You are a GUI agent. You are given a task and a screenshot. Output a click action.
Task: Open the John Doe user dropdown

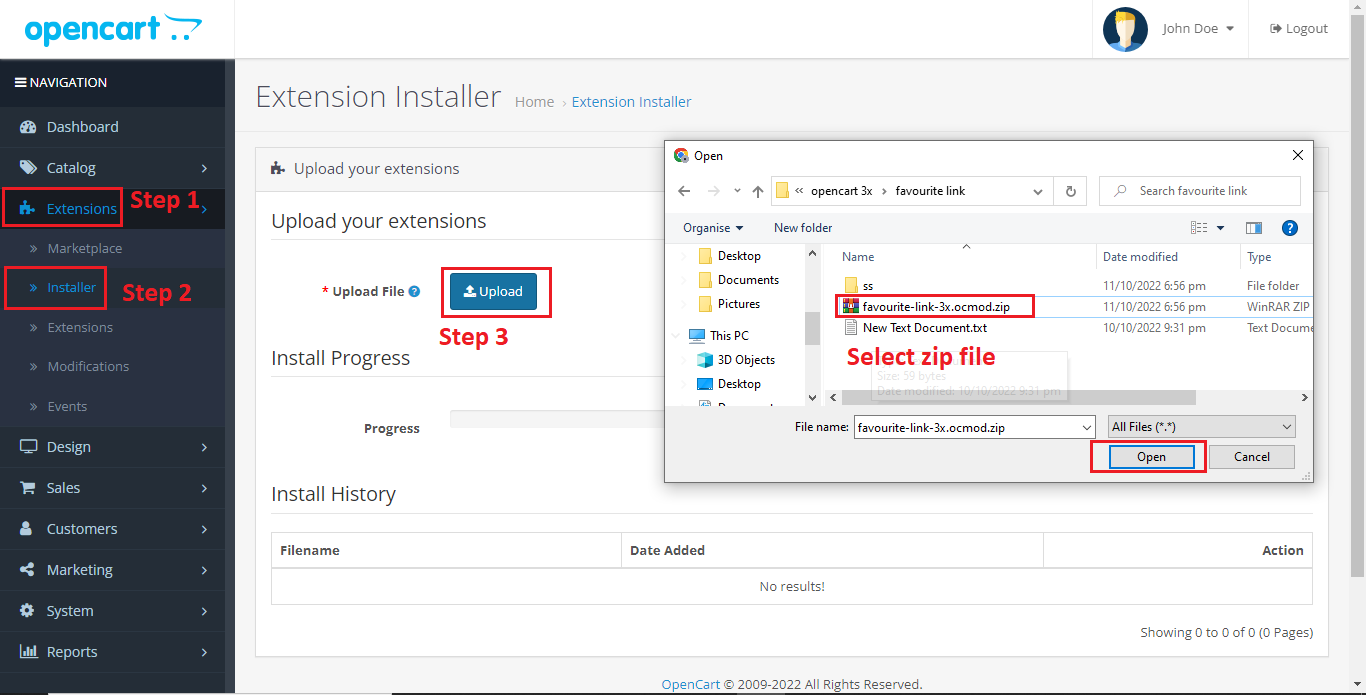(x=1198, y=29)
